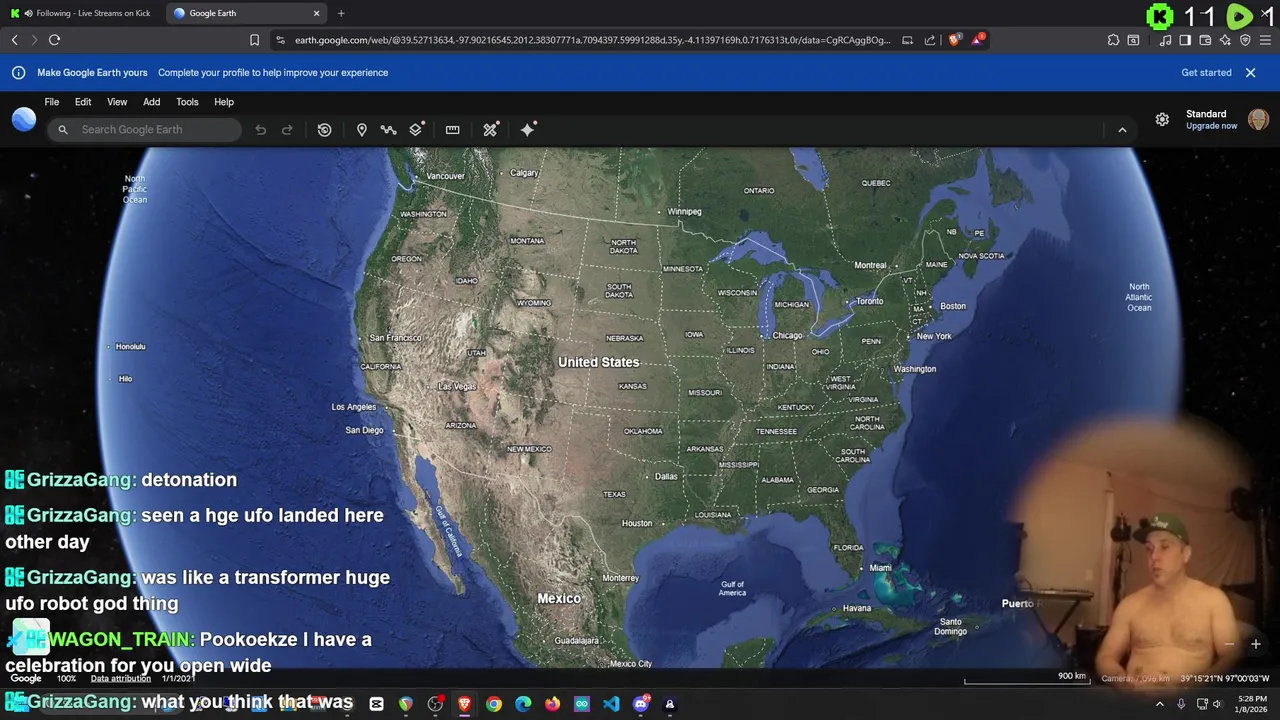Screen dimensions: 1280x720
Task: Click the Mexico label on map
Action: pyautogui.click(x=559, y=598)
